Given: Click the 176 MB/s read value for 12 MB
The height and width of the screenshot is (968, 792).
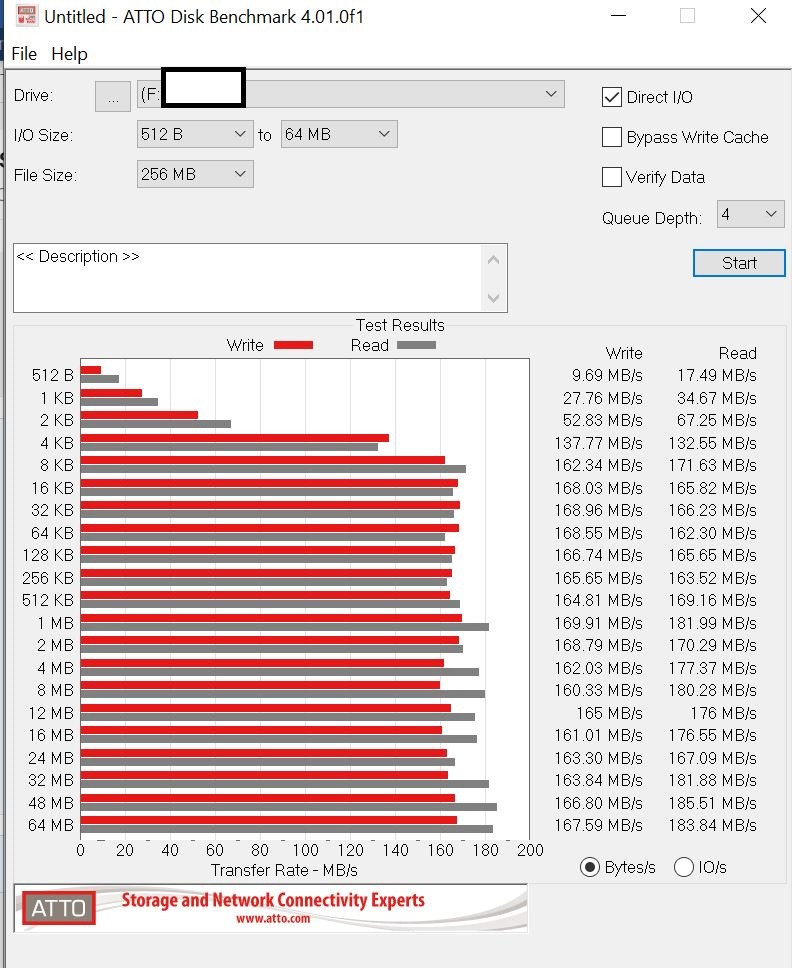Looking at the screenshot, I should pos(723,713).
